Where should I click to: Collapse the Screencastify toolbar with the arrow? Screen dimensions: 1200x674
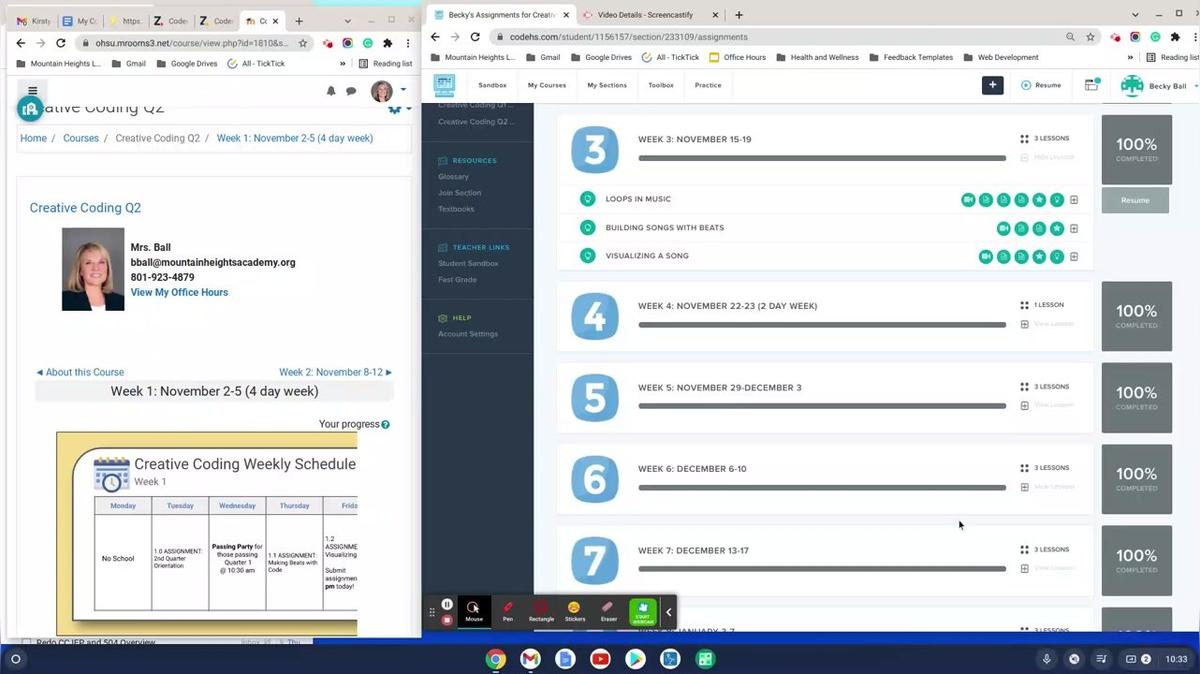coord(669,612)
